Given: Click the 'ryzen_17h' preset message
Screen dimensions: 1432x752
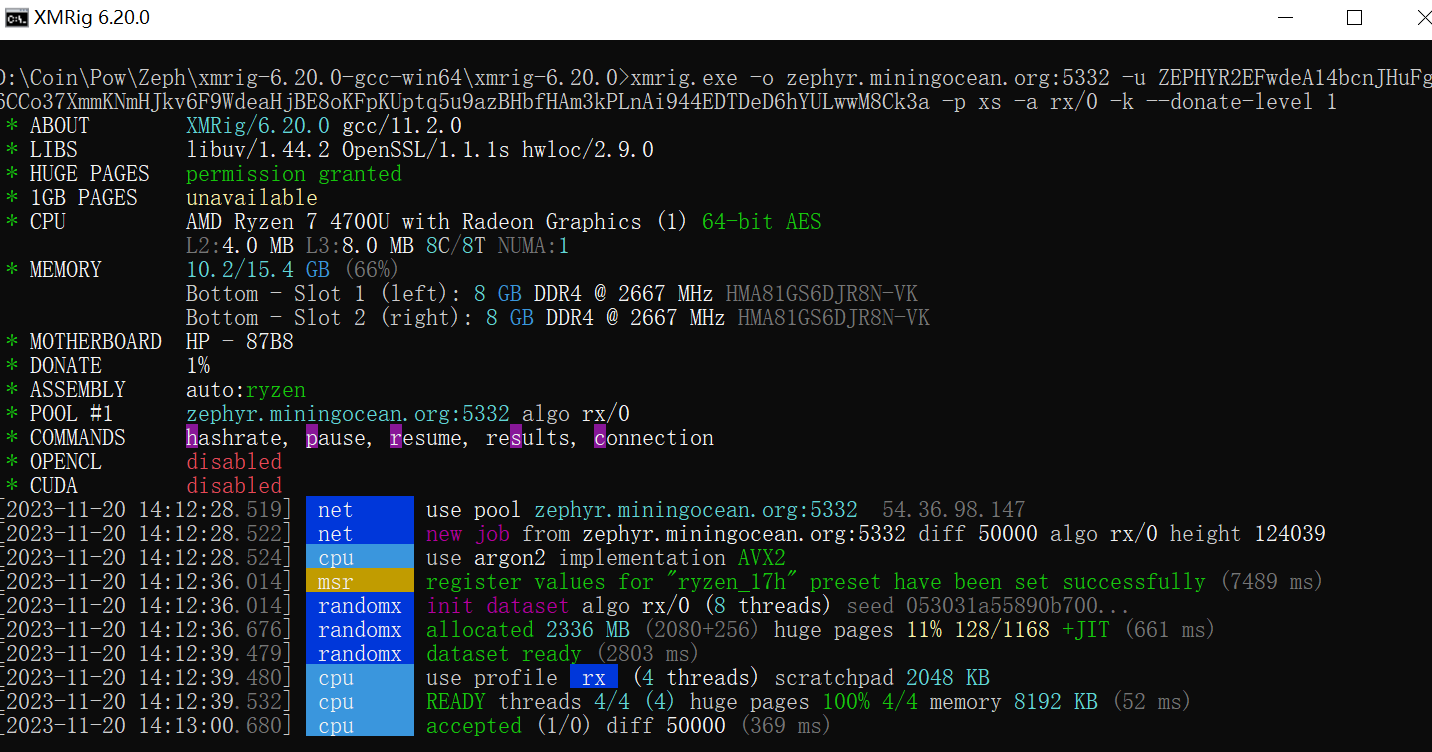Looking at the screenshot, I should (x=816, y=582).
